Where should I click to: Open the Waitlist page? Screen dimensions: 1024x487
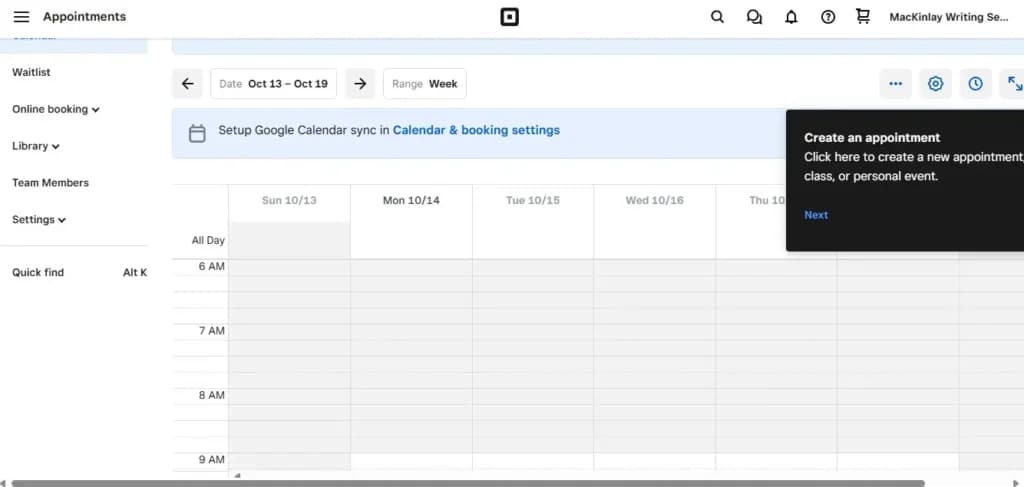(31, 72)
